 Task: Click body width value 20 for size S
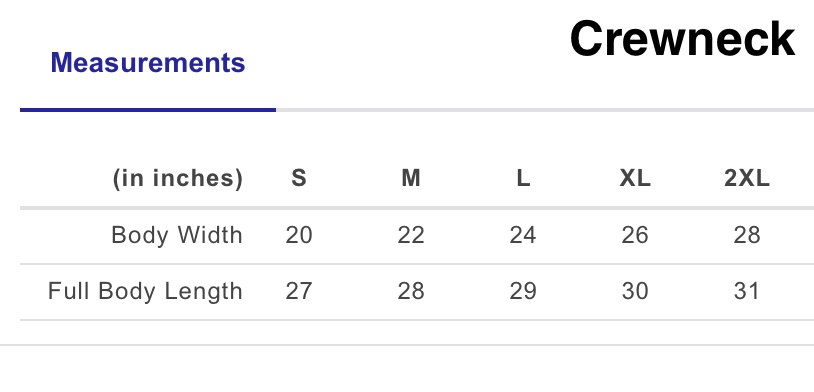[x=299, y=235]
